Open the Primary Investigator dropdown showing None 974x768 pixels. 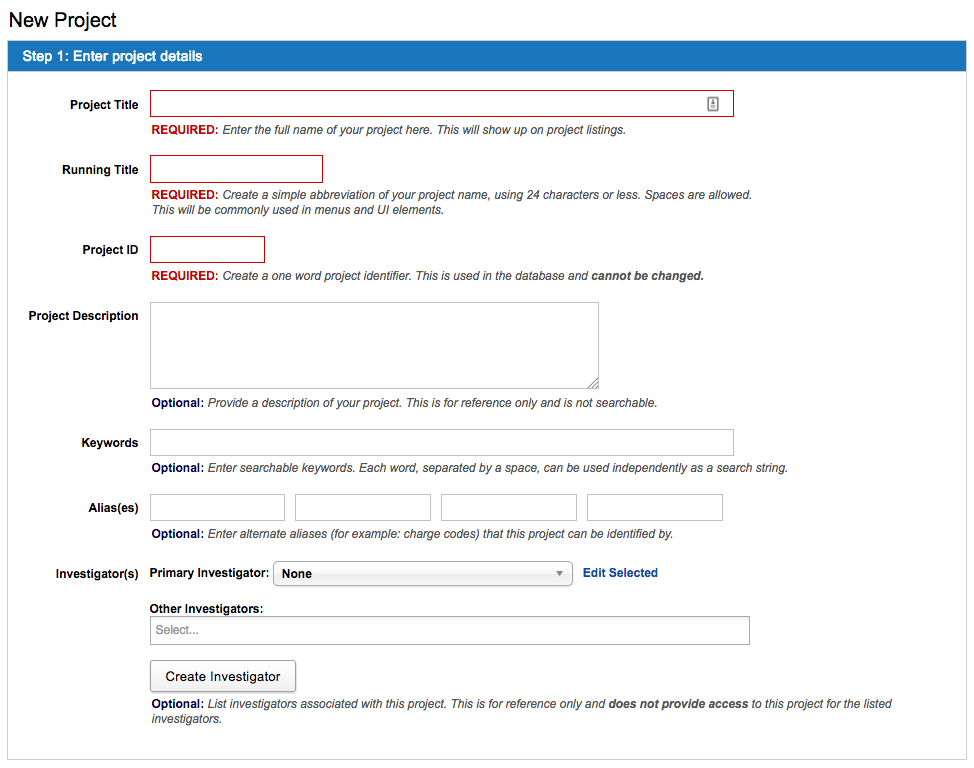pos(422,574)
